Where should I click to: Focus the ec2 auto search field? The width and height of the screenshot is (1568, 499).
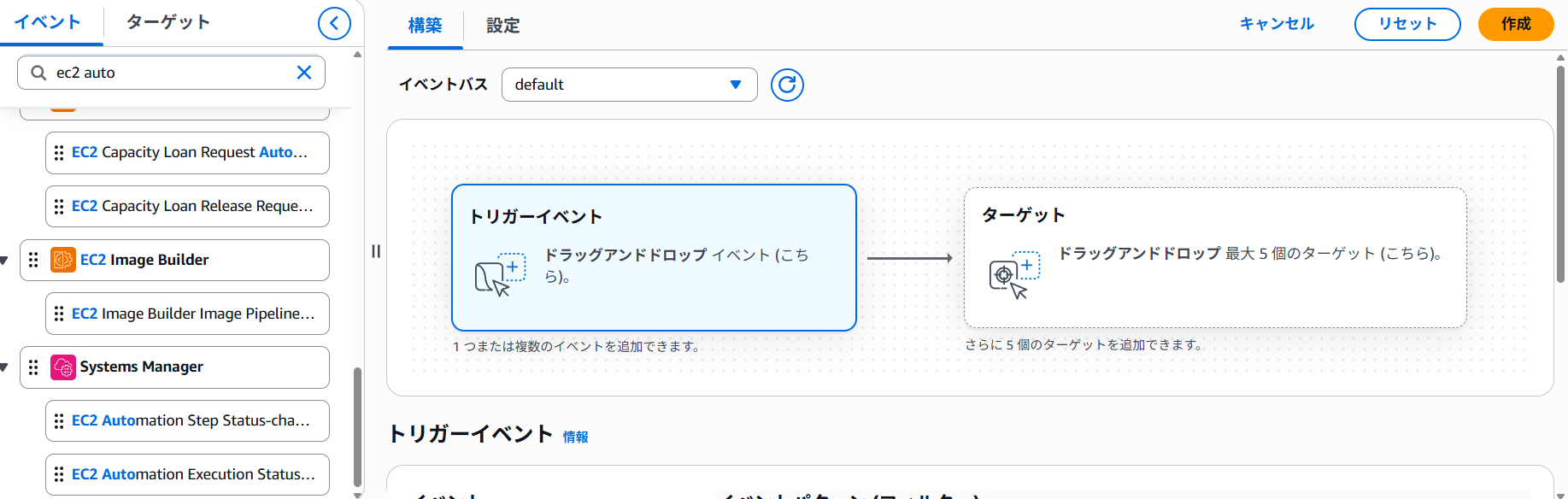(x=171, y=73)
